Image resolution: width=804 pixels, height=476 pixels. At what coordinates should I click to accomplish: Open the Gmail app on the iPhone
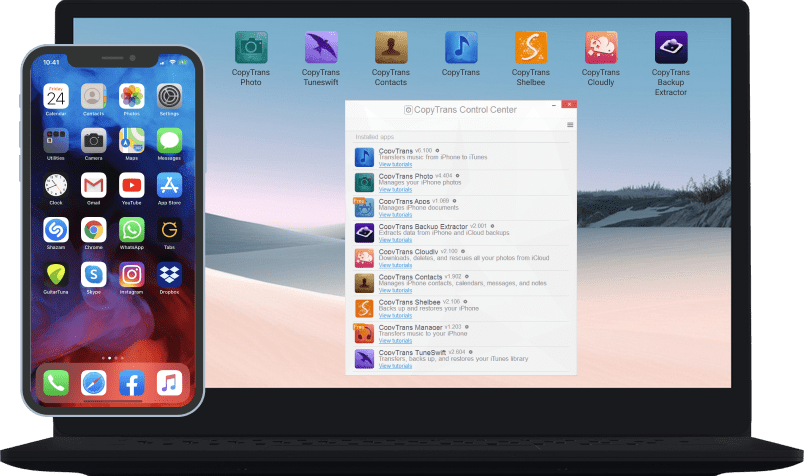click(93, 185)
